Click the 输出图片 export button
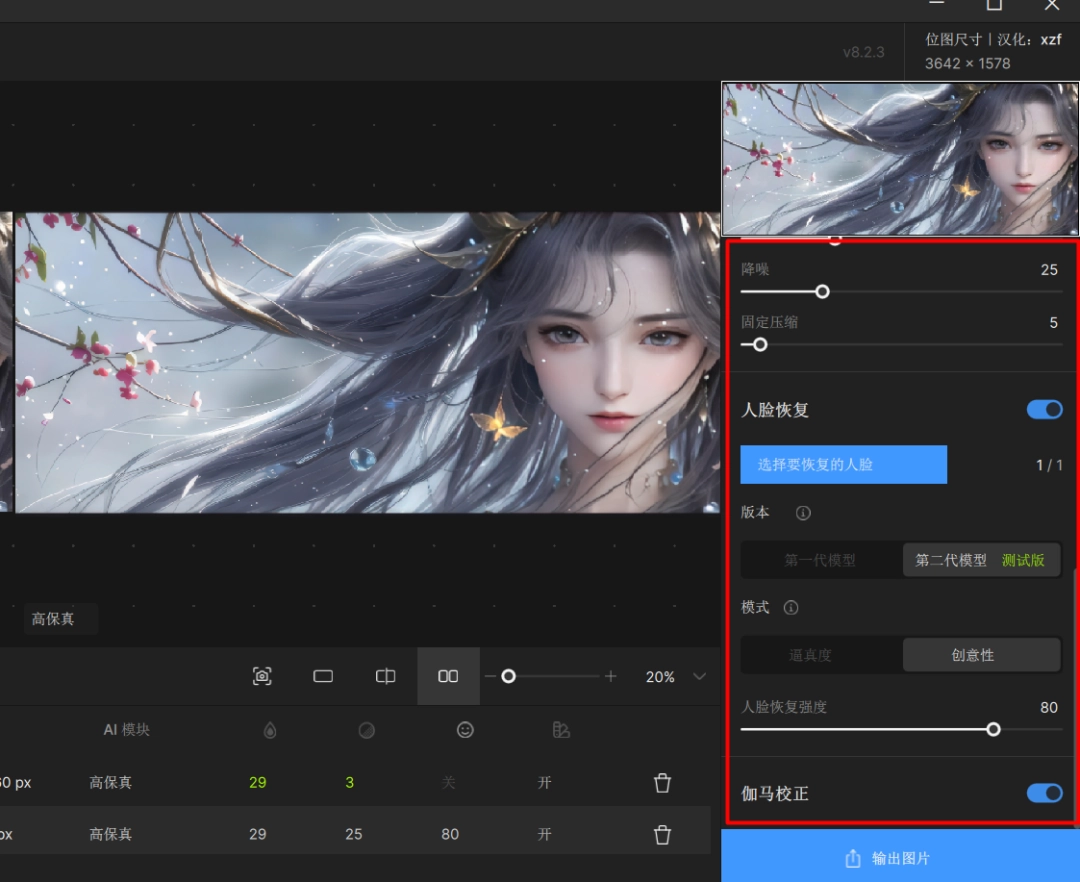 point(900,856)
